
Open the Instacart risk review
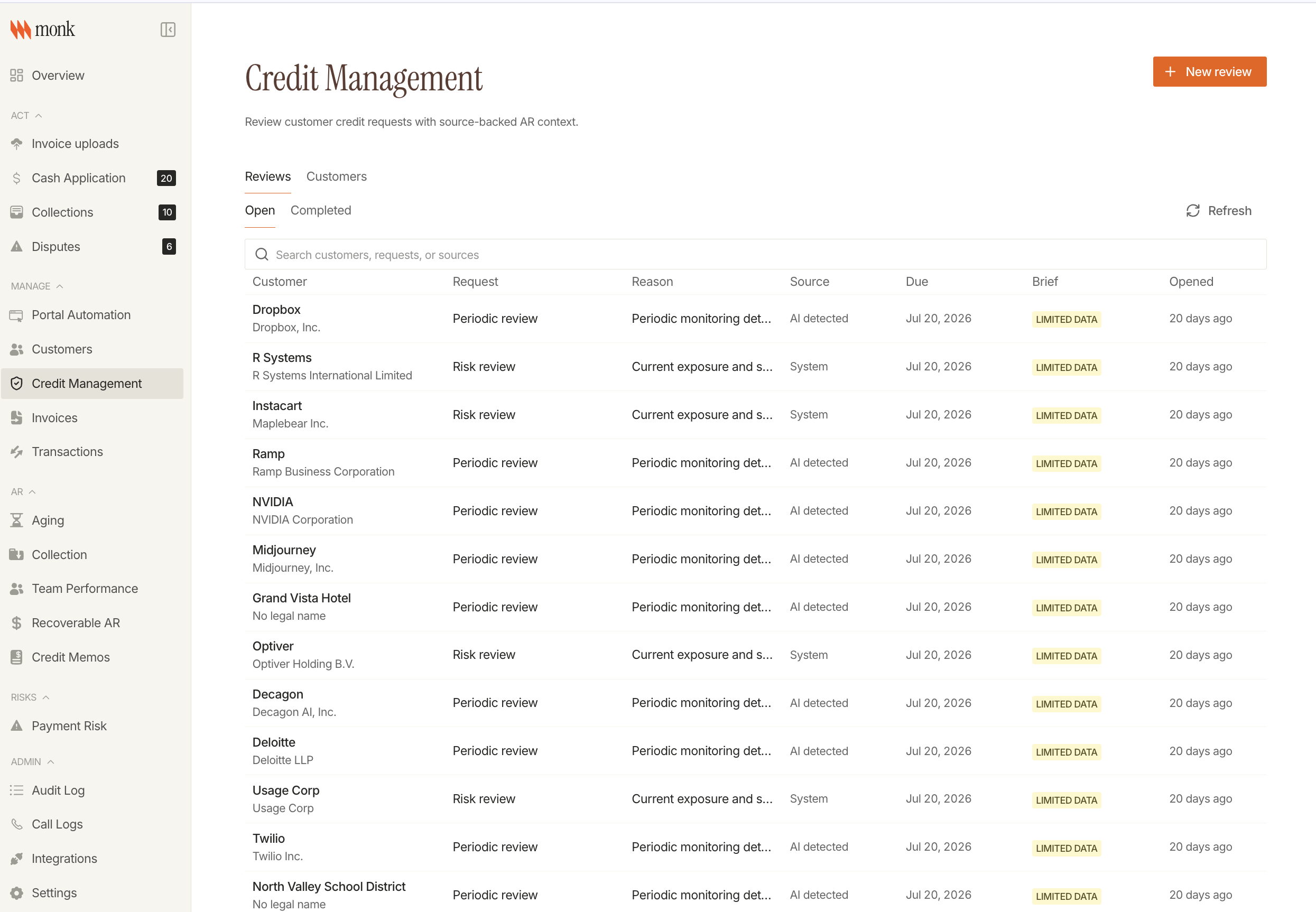(x=755, y=414)
